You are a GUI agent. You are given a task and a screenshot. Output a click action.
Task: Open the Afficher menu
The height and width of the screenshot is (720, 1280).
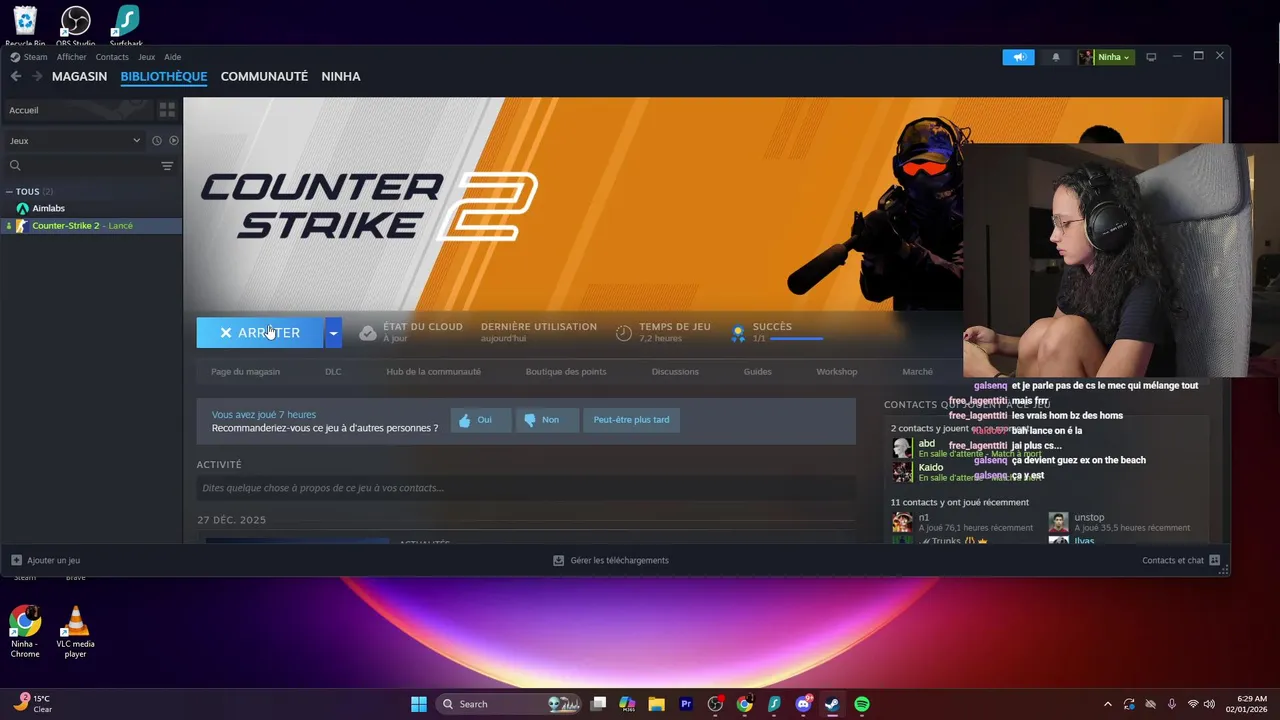[72, 57]
